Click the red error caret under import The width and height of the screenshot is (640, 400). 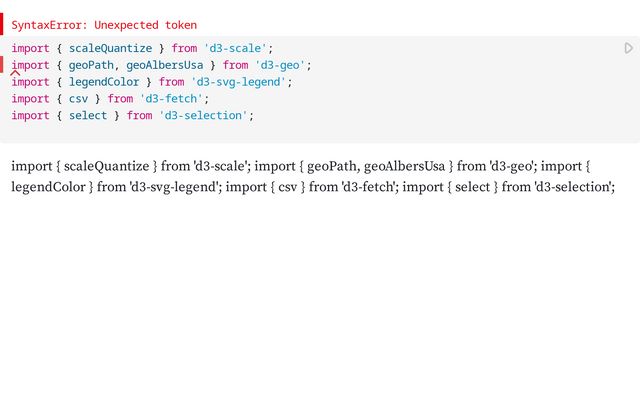click(16, 73)
